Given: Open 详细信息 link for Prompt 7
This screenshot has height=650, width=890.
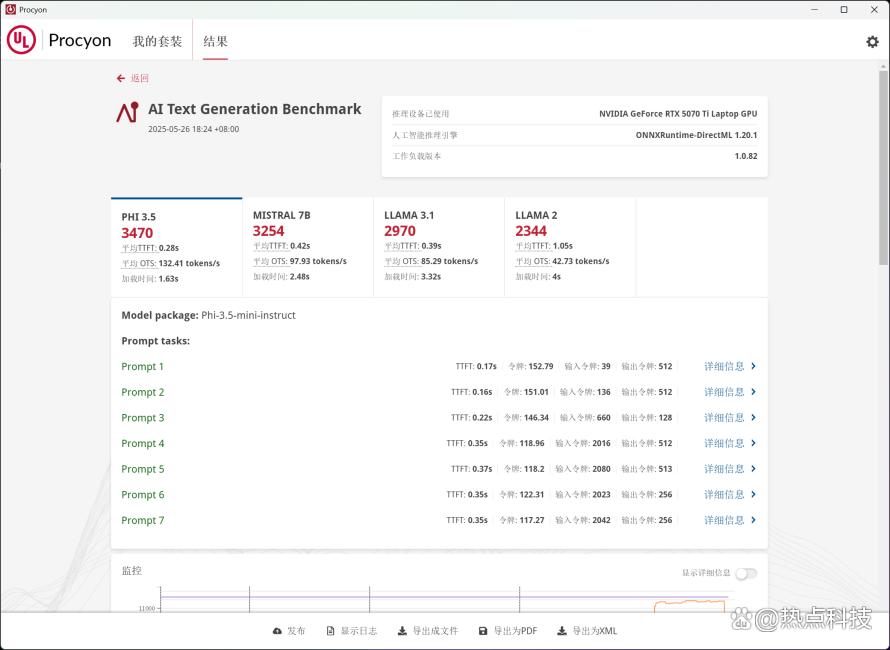Looking at the screenshot, I should point(724,520).
